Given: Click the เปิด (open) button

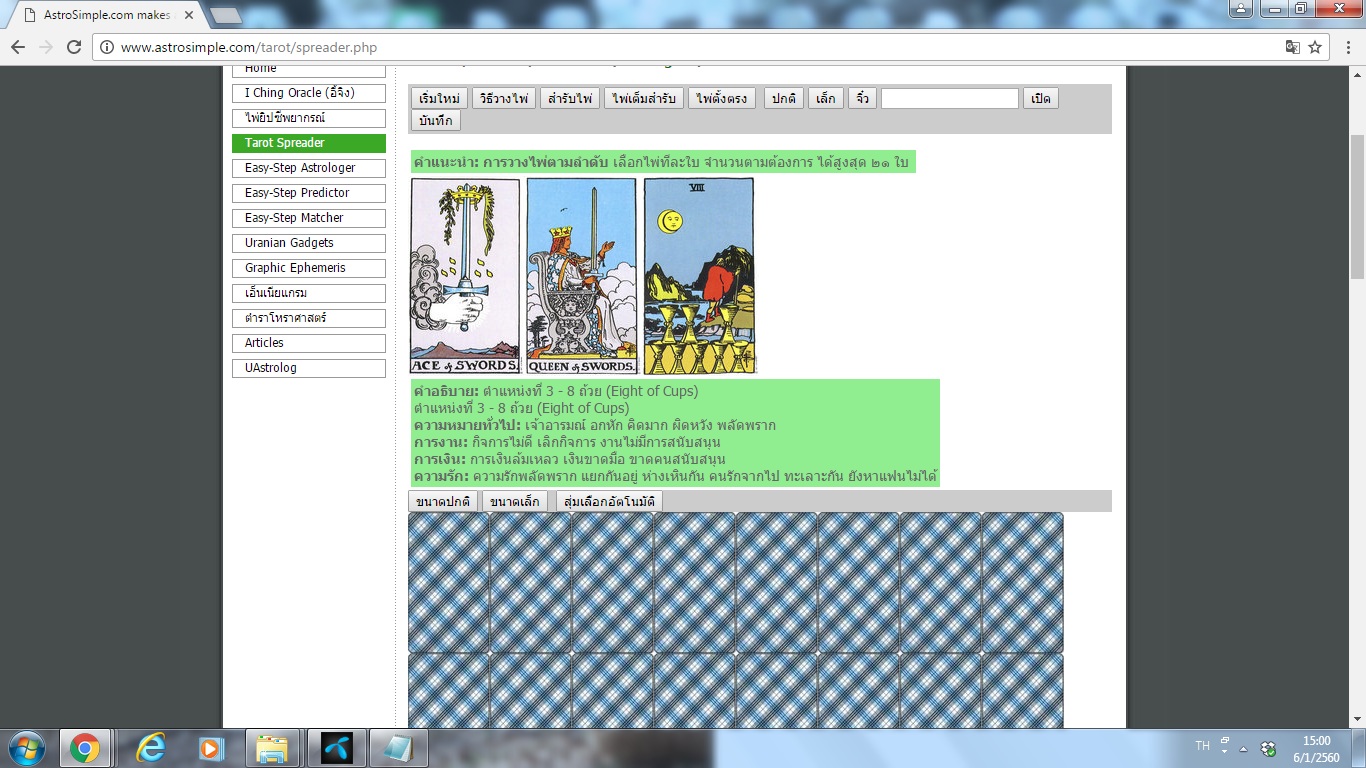Looking at the screenshot, I should [1041, 98].
